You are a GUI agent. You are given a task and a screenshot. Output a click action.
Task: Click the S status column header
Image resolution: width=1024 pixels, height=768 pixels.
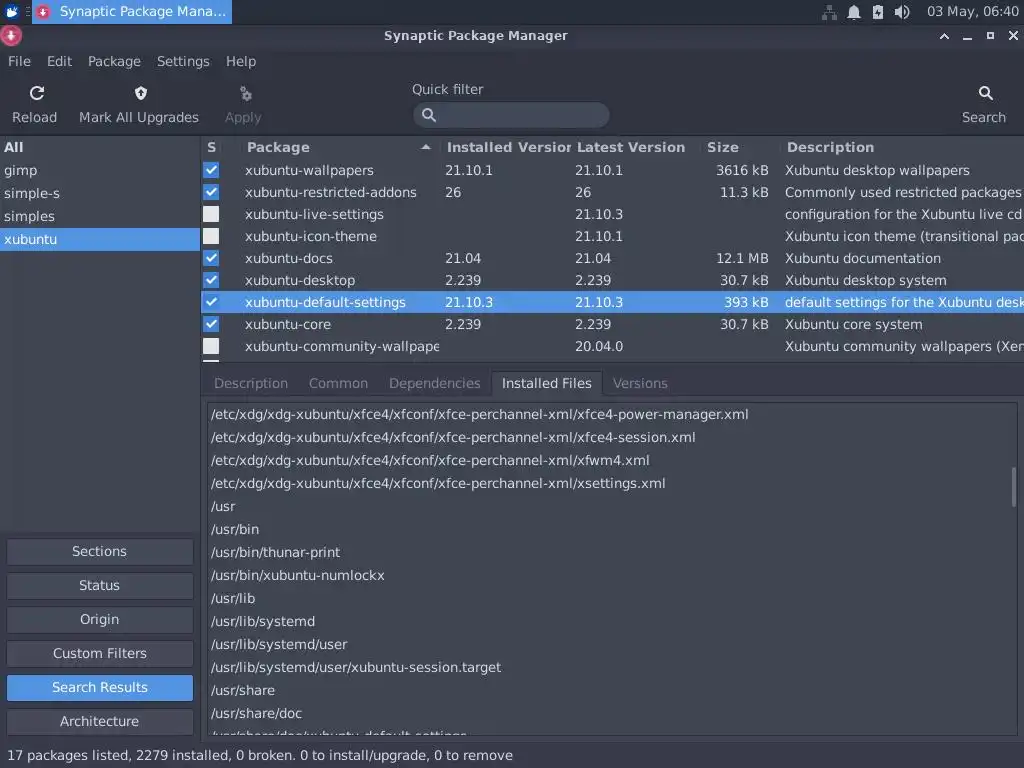pyautogui.click(x=212, y=147)
